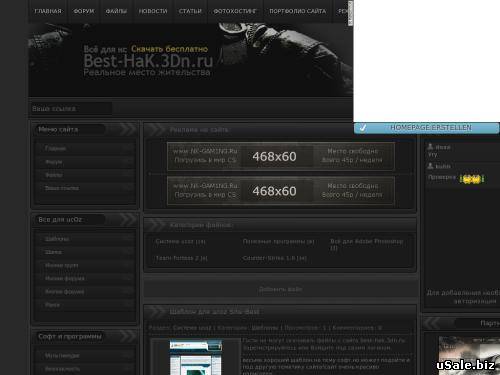Open Ваша ссылка in the Меню сайта sidebar
The height and width of the screenshot is (375, 500).
[x=62, y=188]
